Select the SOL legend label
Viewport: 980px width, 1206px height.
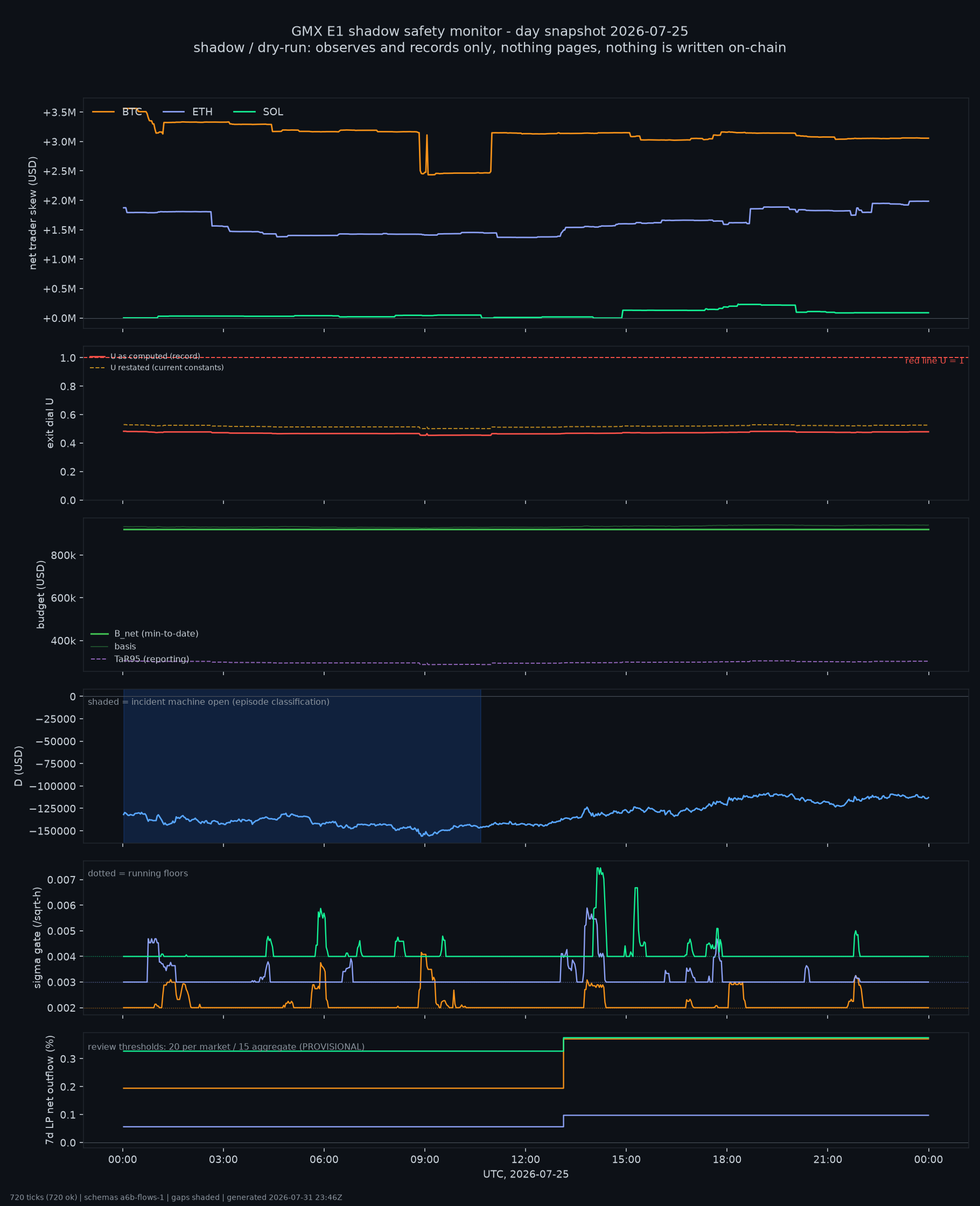(273, 112)
